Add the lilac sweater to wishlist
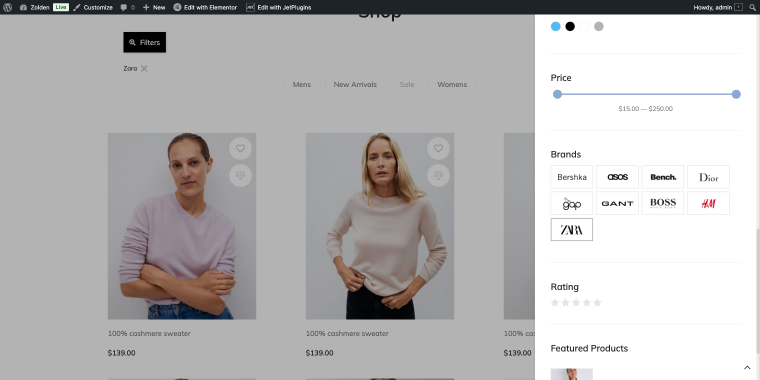Image resolution: width=760 pixels, height=380 pixels. [240, 148]
